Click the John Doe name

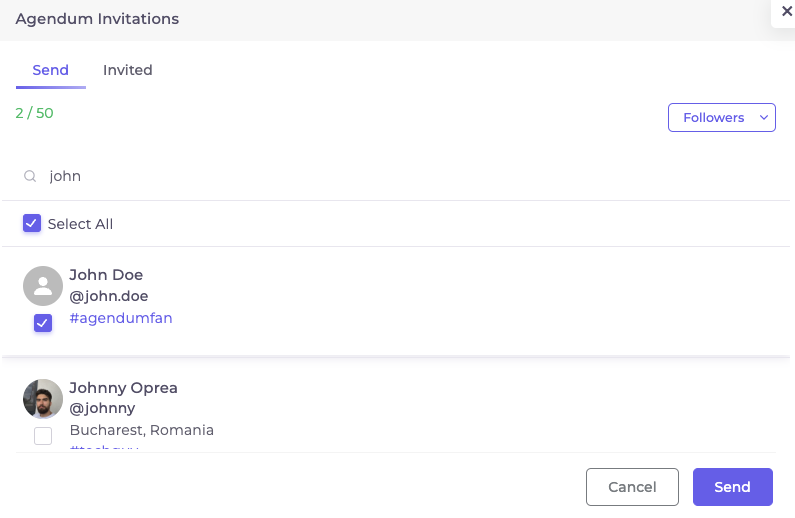106,275
